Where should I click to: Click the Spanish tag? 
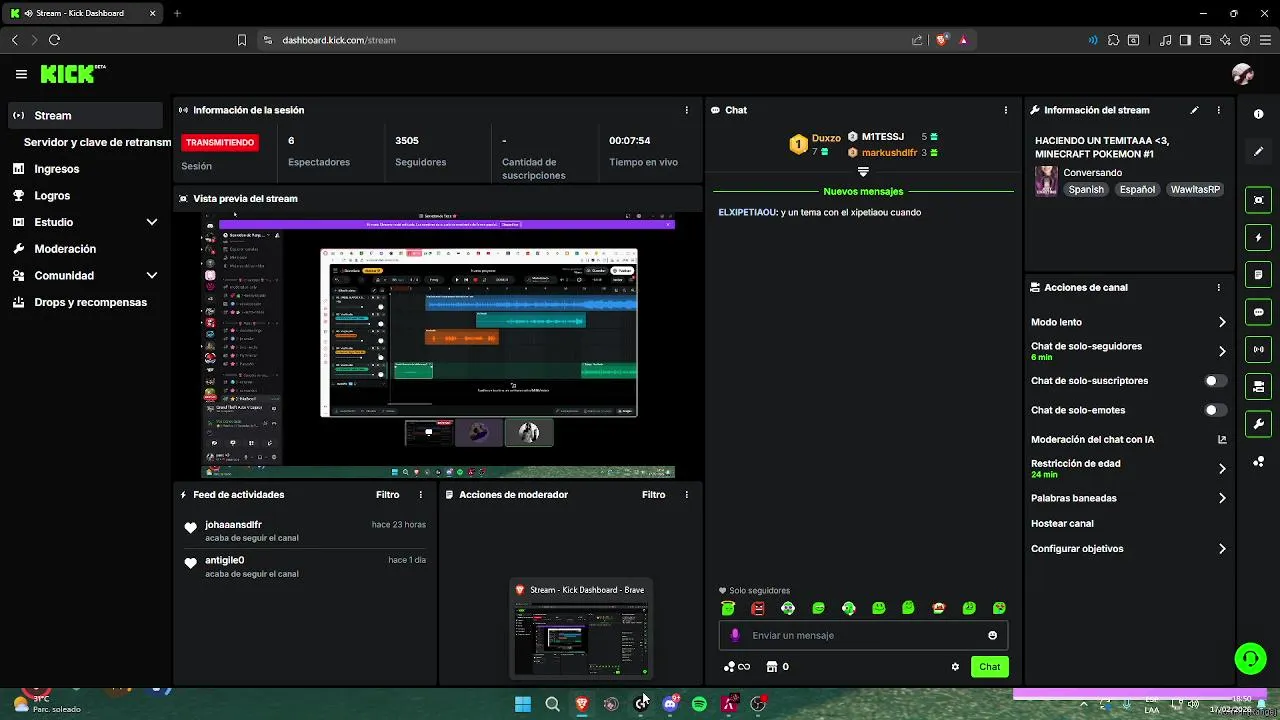(1086, 189)
